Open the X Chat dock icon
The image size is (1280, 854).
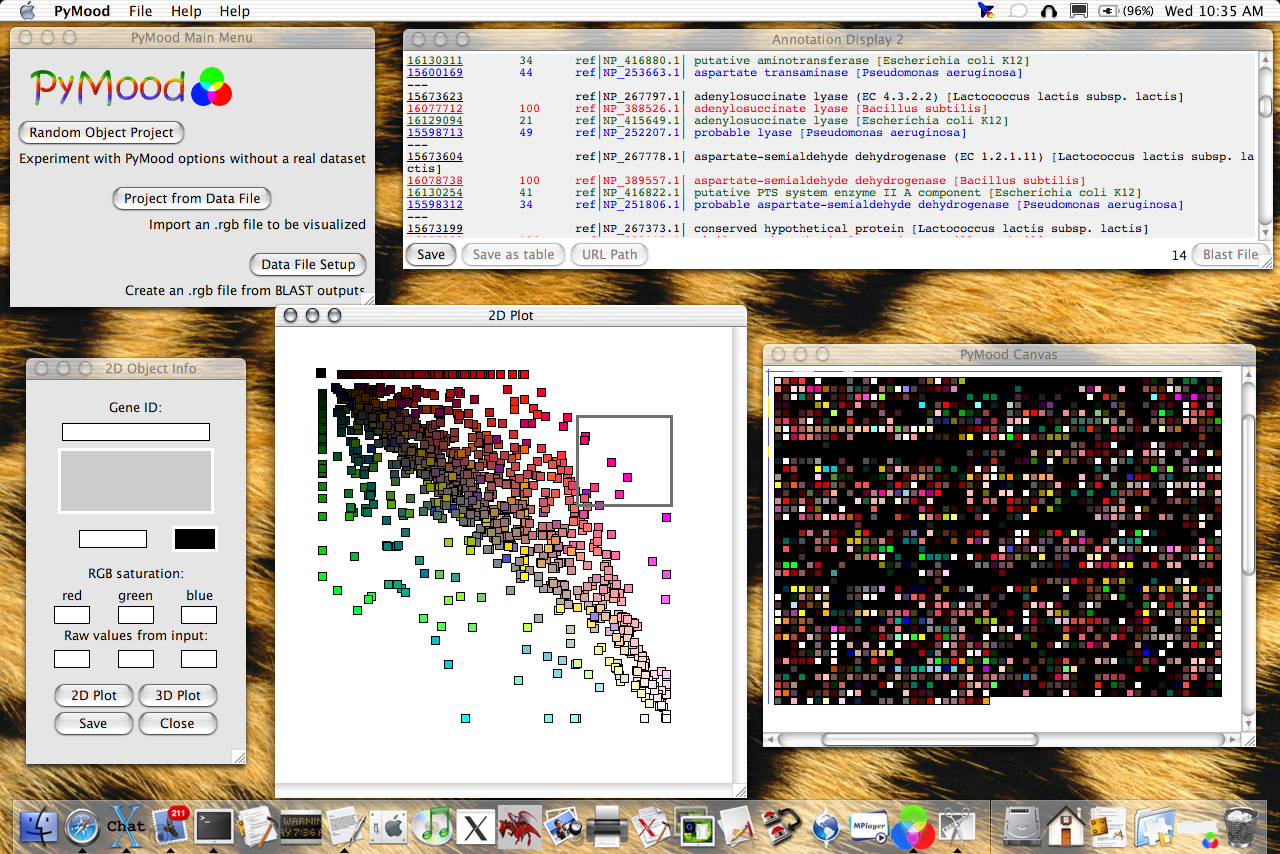coord(126,826)
